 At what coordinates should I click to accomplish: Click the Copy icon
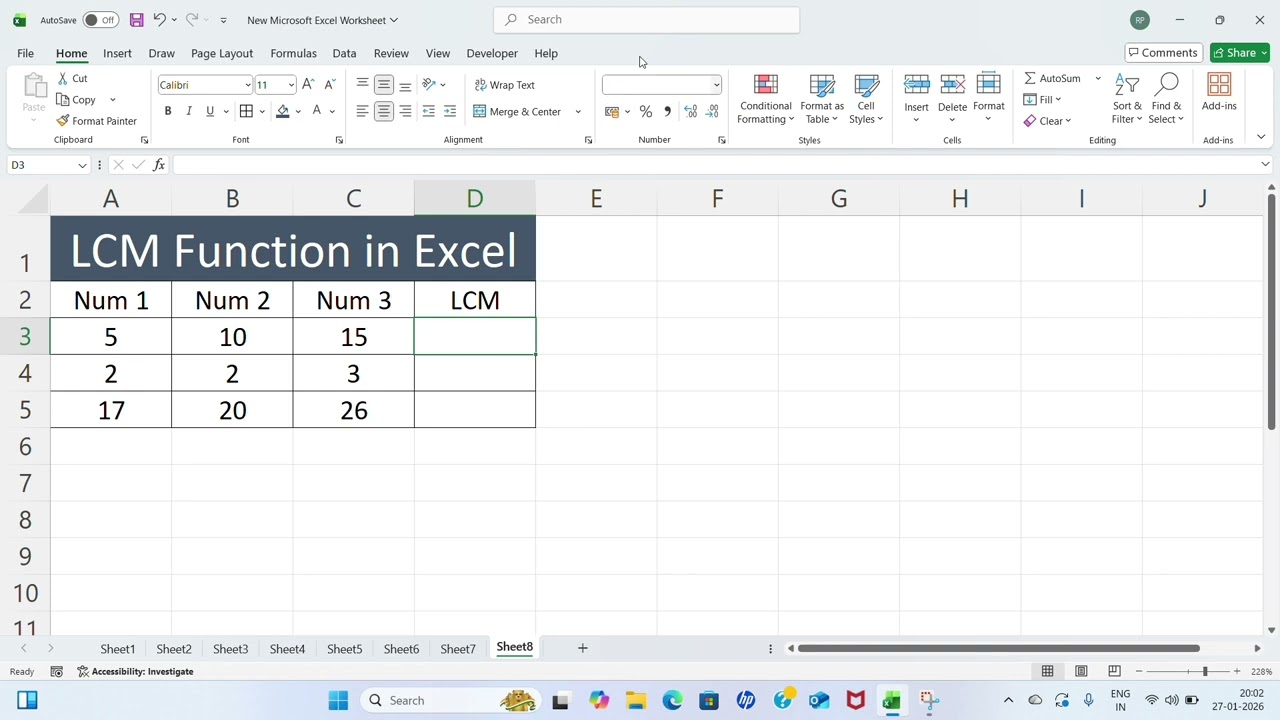[63, 100]
